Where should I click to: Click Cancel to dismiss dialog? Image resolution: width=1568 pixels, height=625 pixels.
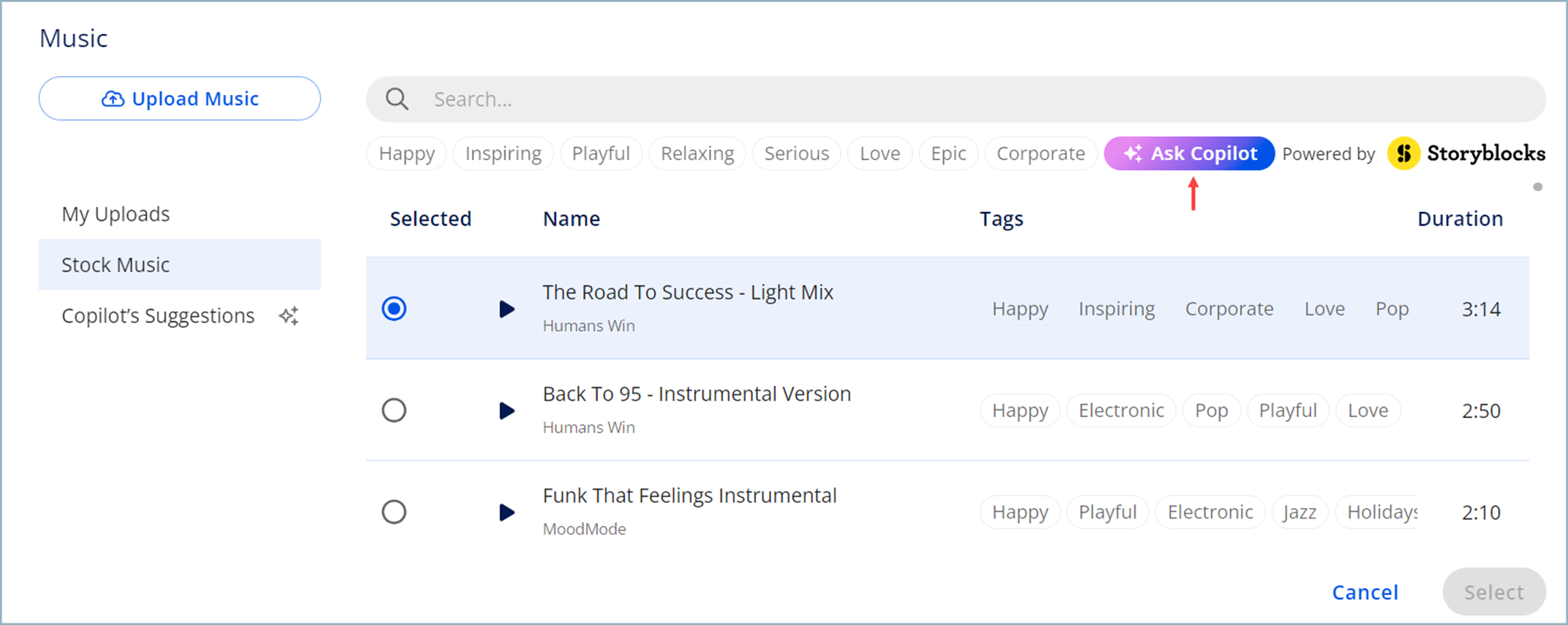point(1365,592)
